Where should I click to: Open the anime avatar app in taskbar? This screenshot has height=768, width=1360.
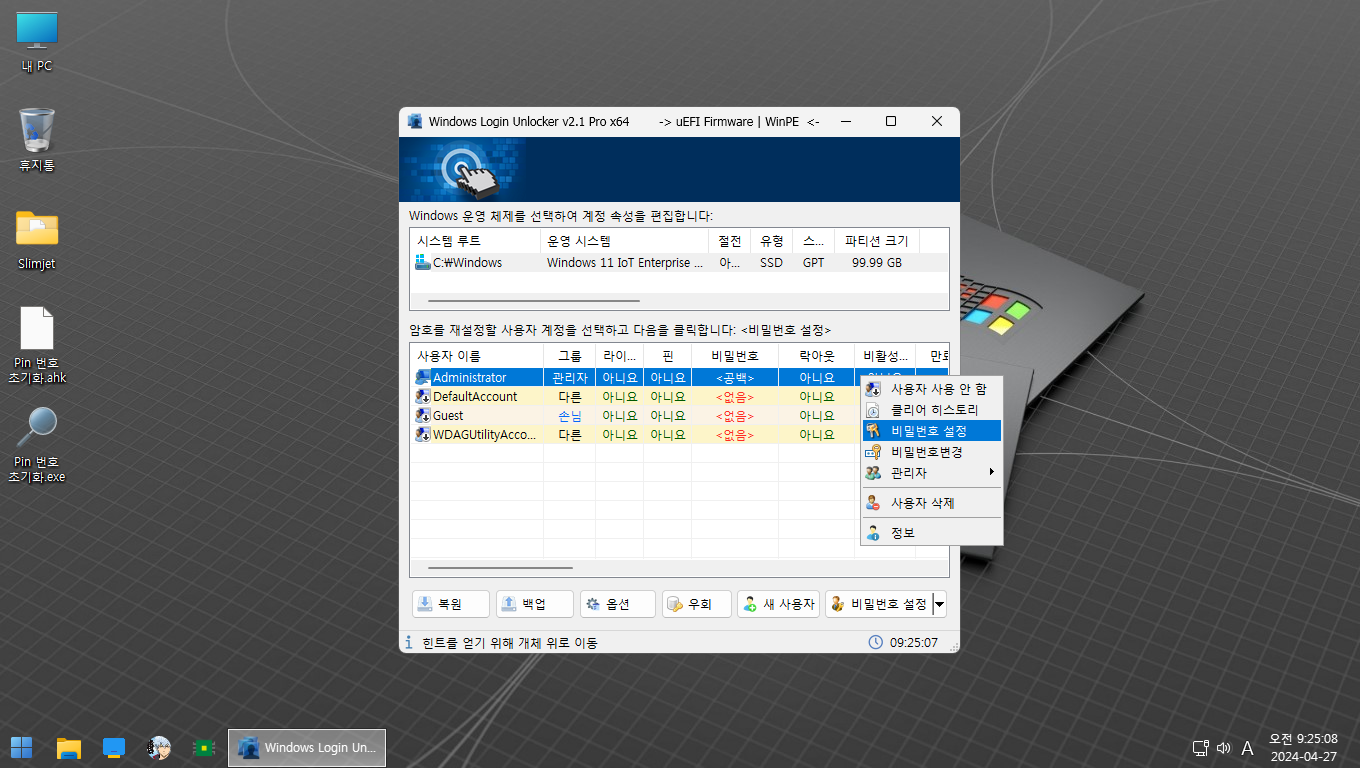pyautogui.click(x=158, y=747)
